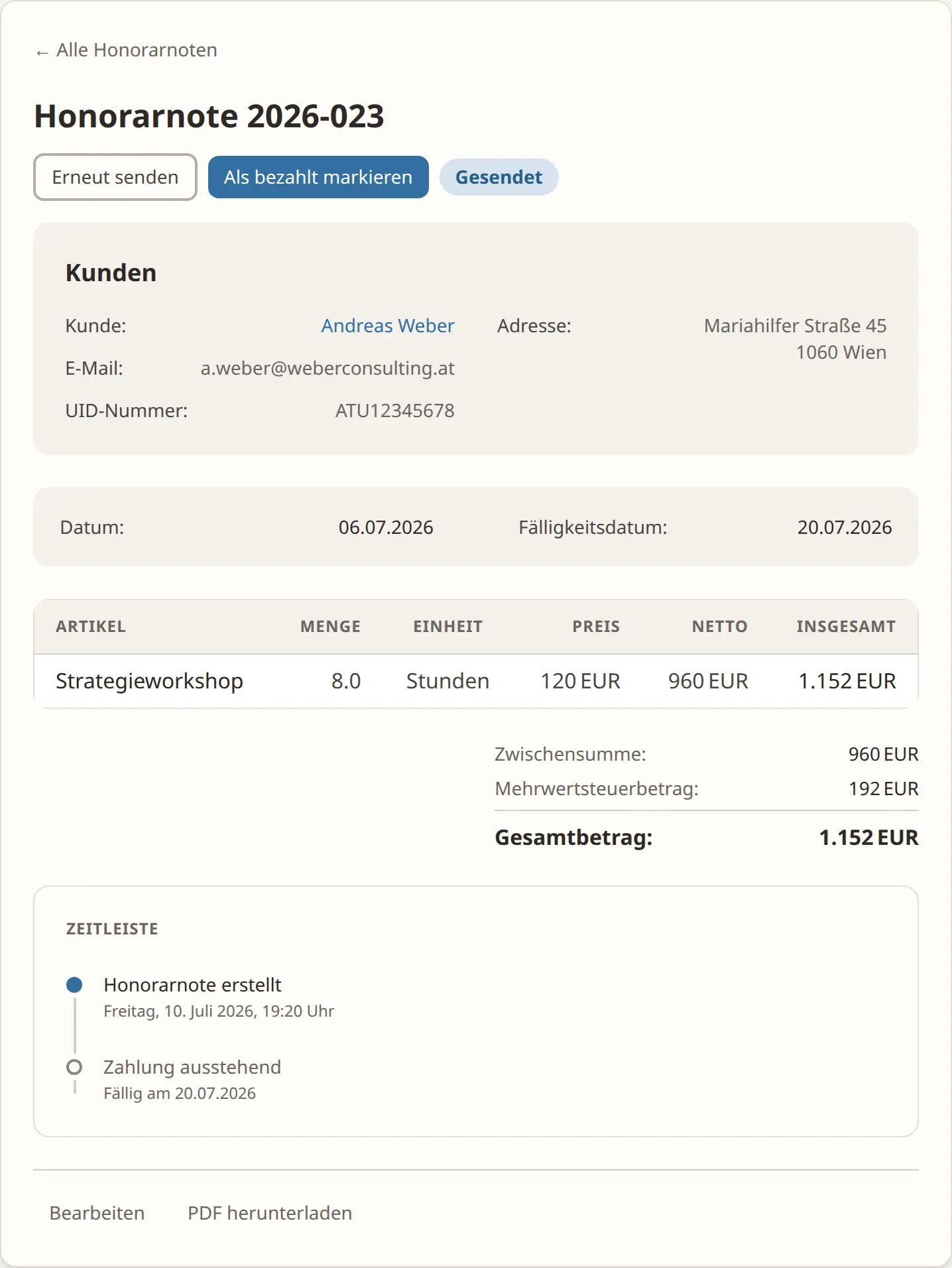Image resolution: width=952 pixels, height=1268 pixels.
Task: Click the email a.weber@weberconsulting.at
Action: (327, 368)
